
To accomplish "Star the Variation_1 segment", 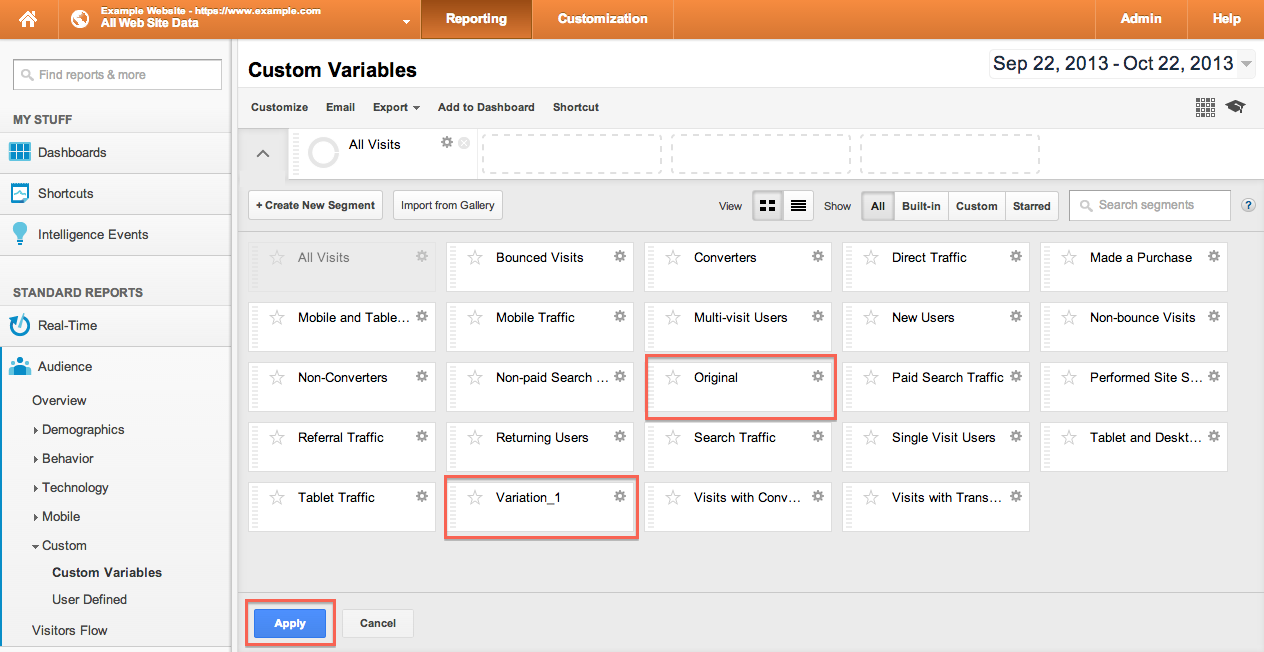I will click(475, 498).
